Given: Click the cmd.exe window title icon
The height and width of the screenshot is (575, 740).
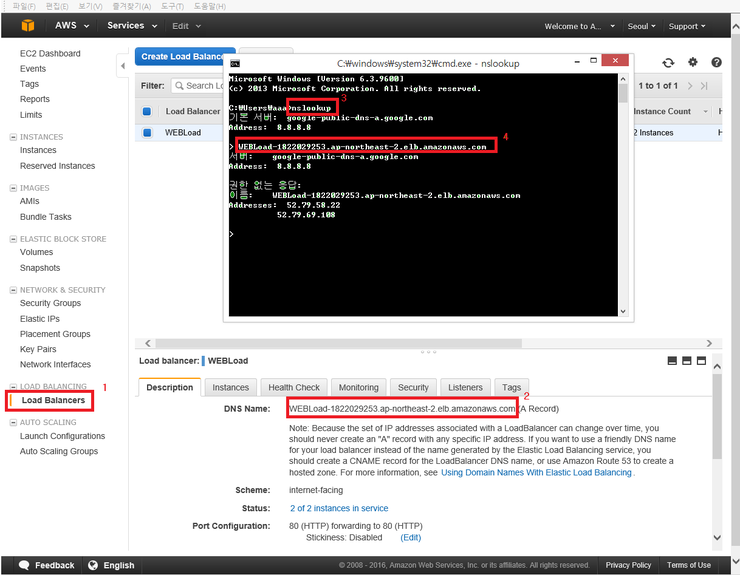Looking at the screenshot, I should point(234,62).
